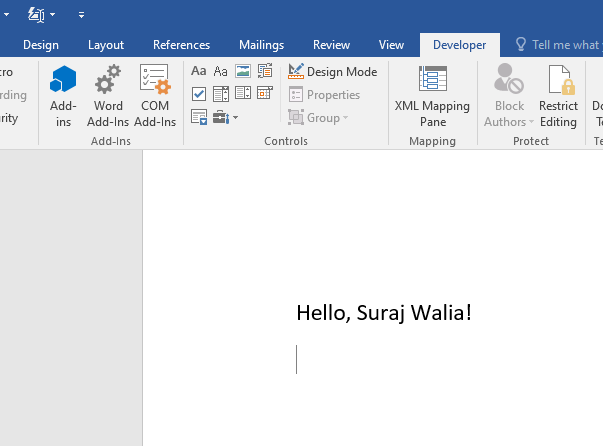Click the Tell me search box

562,45
